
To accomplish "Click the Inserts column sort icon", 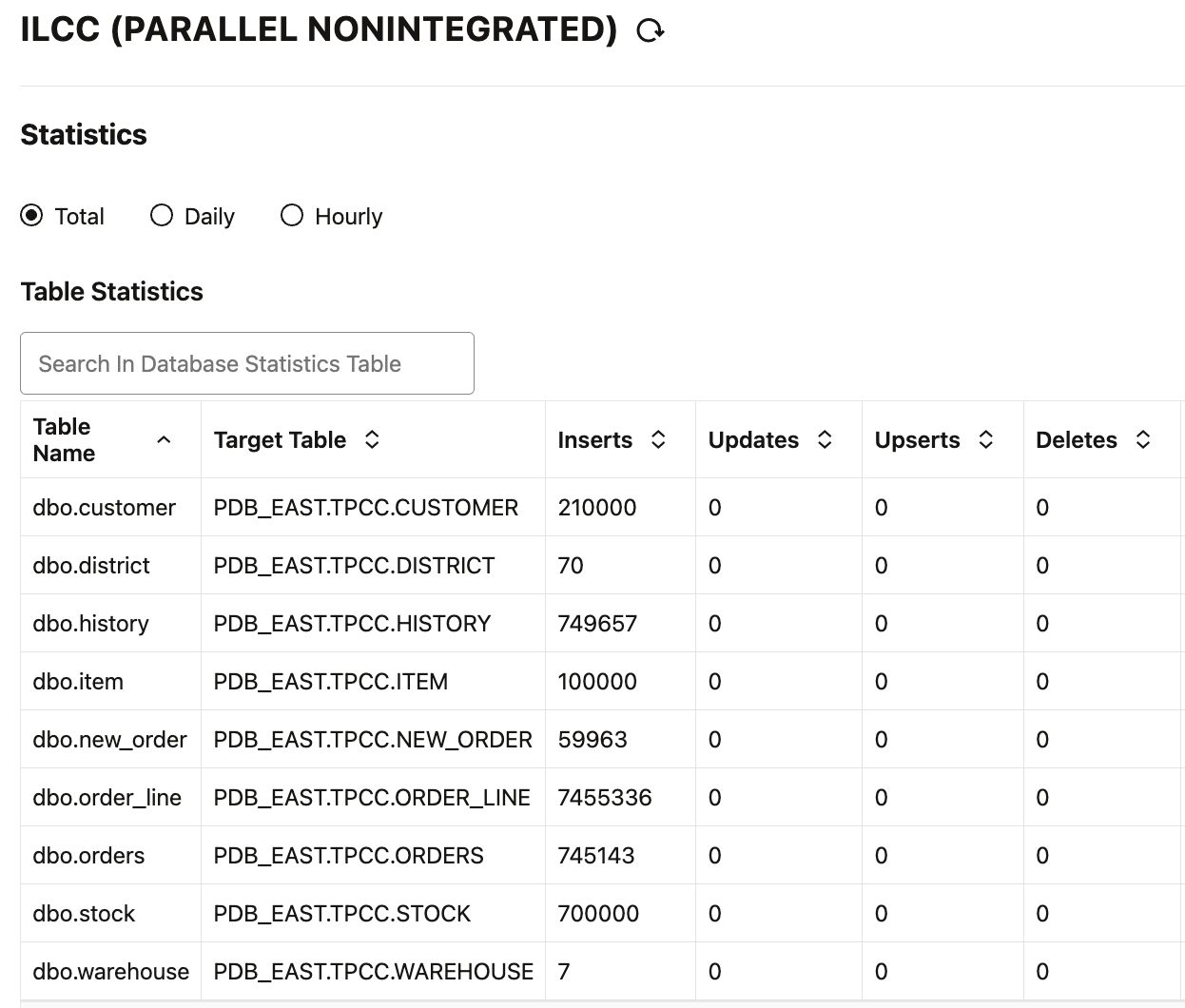I will tap(658, 439).
